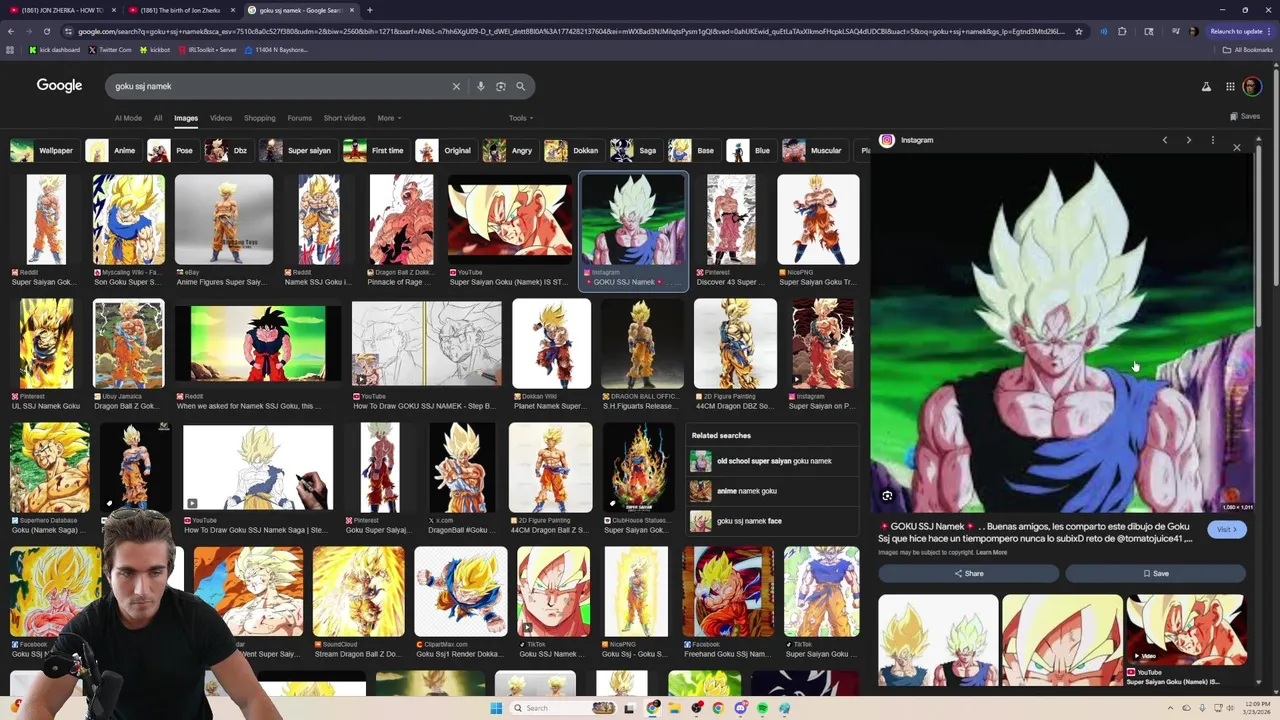Click the Share button

click(968, 573)
